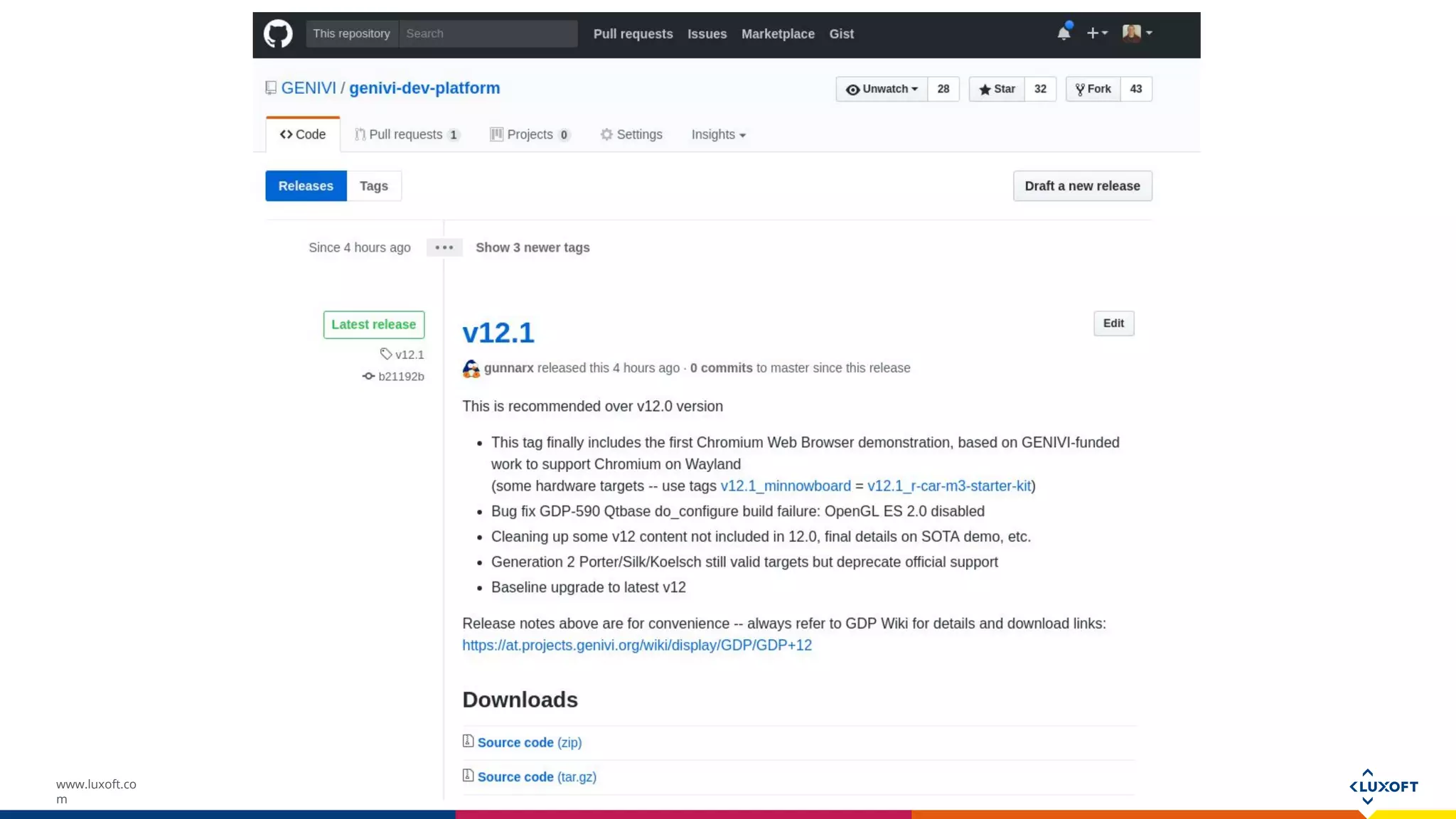The image size is (1456, 819).
Task: Star the genivi-dev-platform repository
Action: click(997, 89)
